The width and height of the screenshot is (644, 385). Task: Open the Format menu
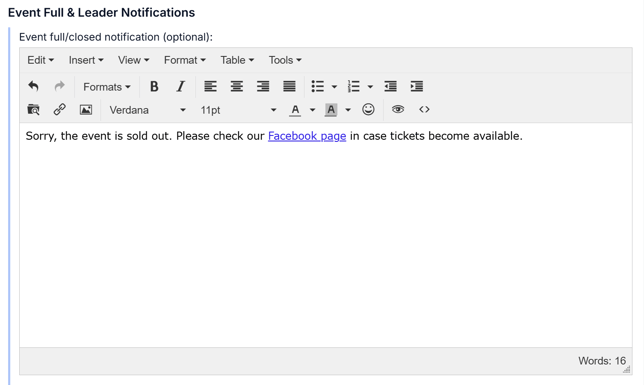(184, 60)
